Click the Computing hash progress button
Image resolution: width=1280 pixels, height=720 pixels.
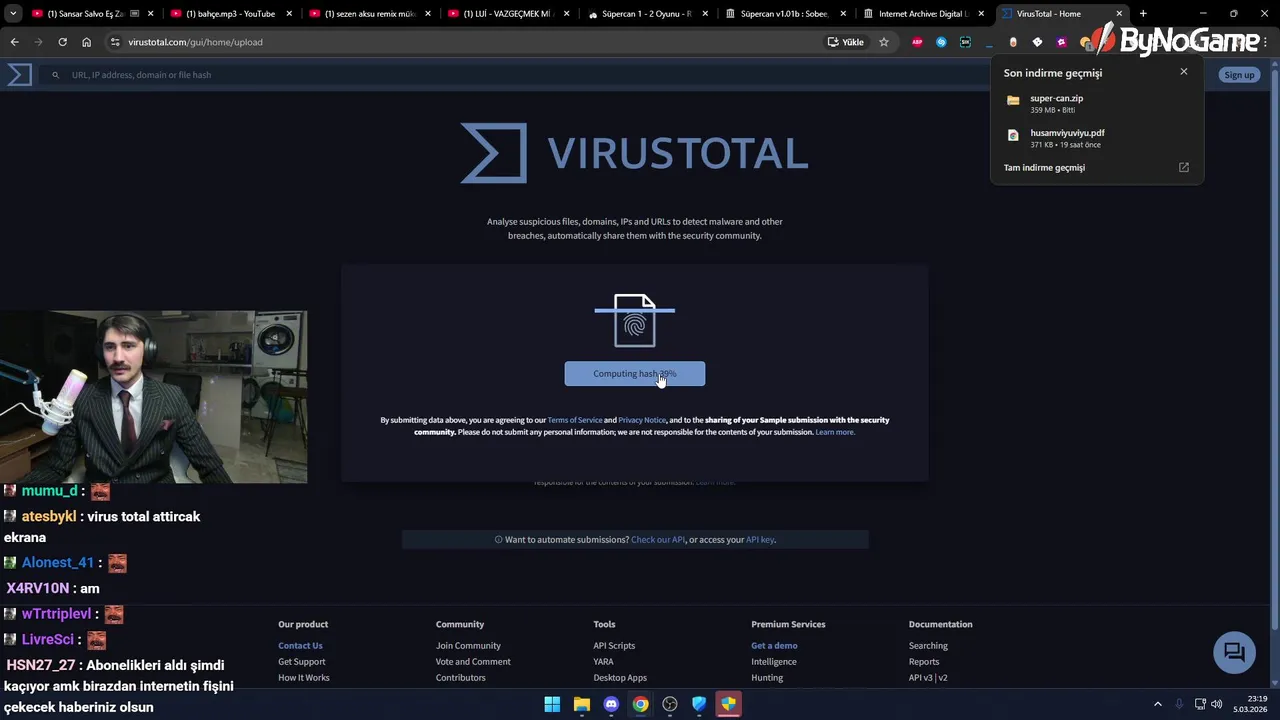coord(635,374)
